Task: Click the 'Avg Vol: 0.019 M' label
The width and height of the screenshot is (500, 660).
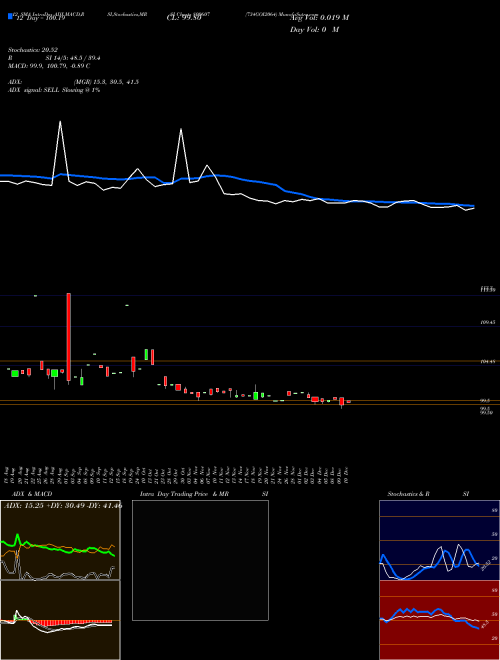Action: [319, 18]
